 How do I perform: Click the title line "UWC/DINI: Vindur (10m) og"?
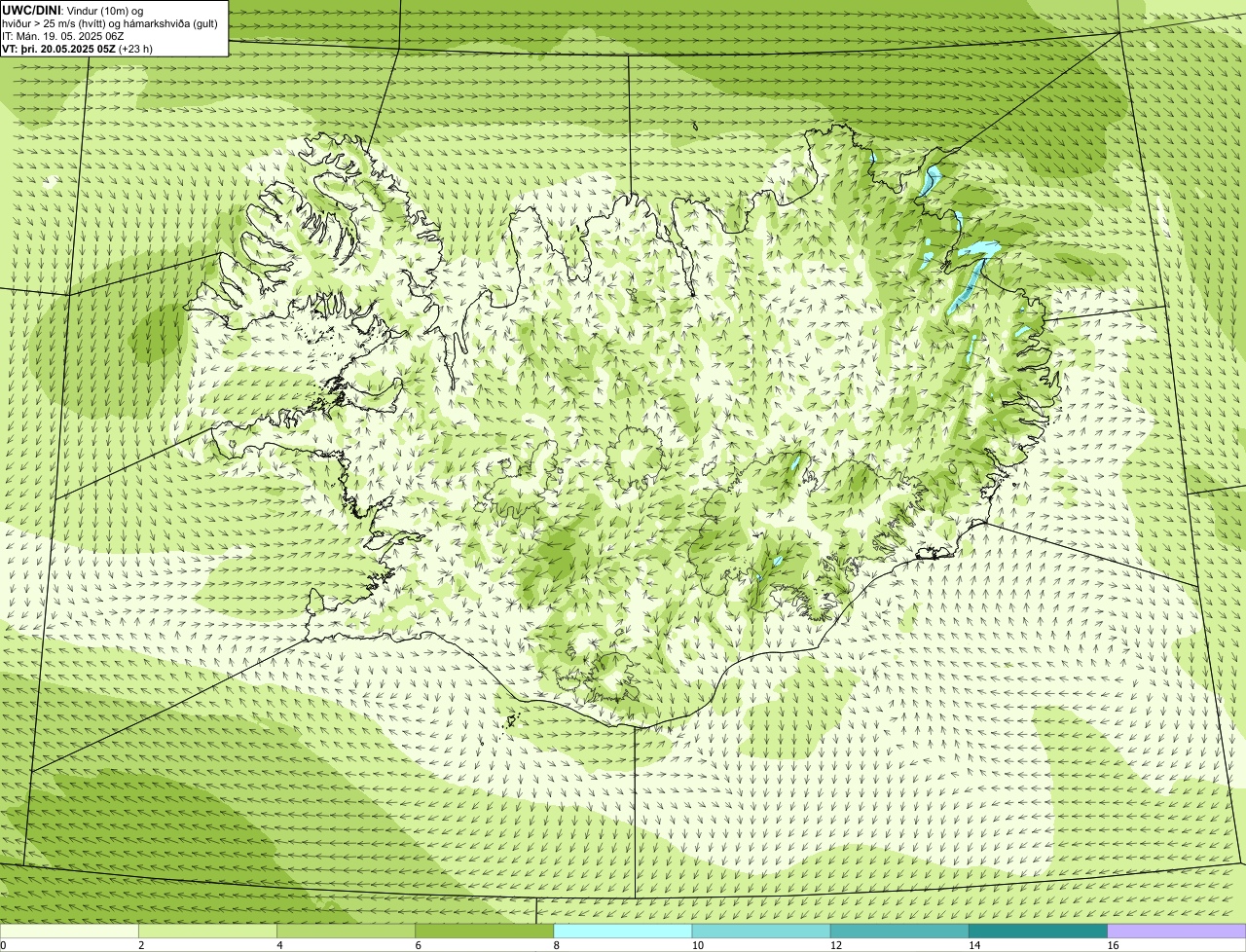pos(73,10)
